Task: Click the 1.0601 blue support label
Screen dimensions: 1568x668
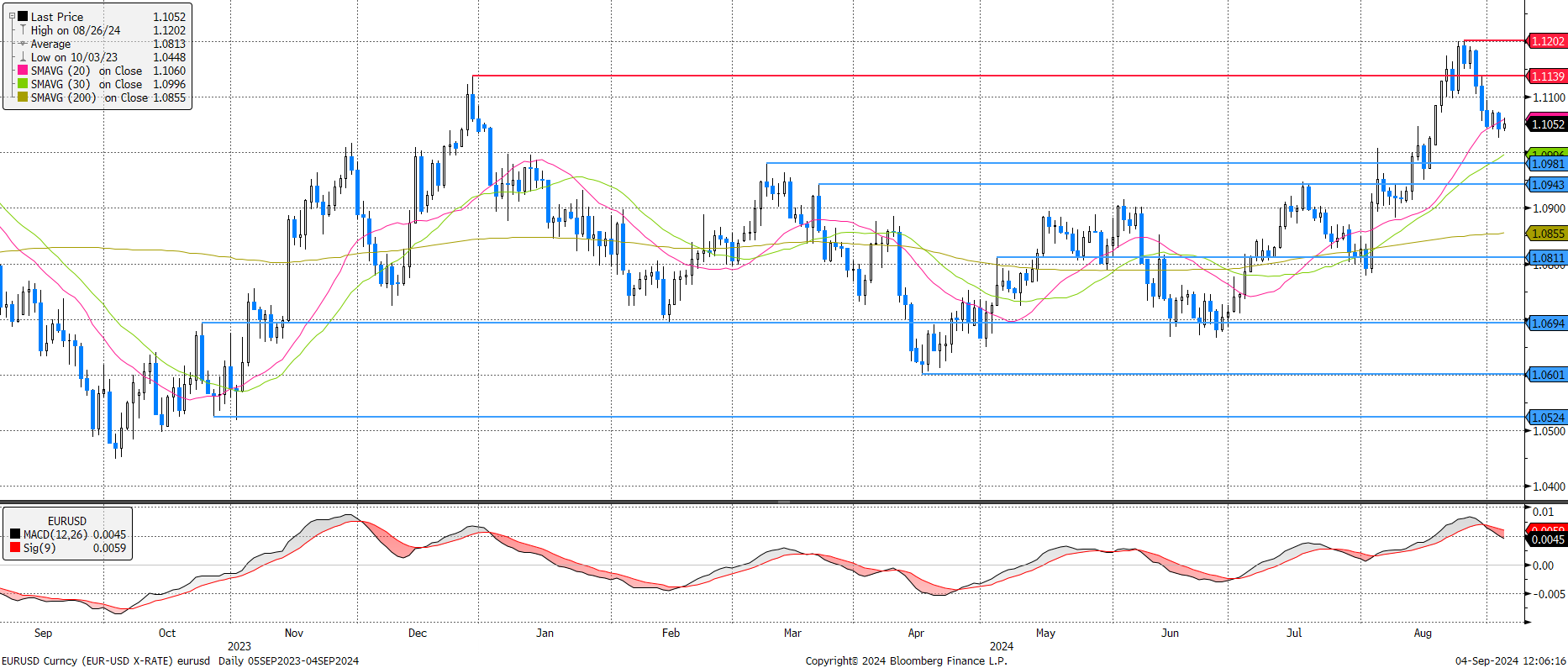Action: 1547,375
